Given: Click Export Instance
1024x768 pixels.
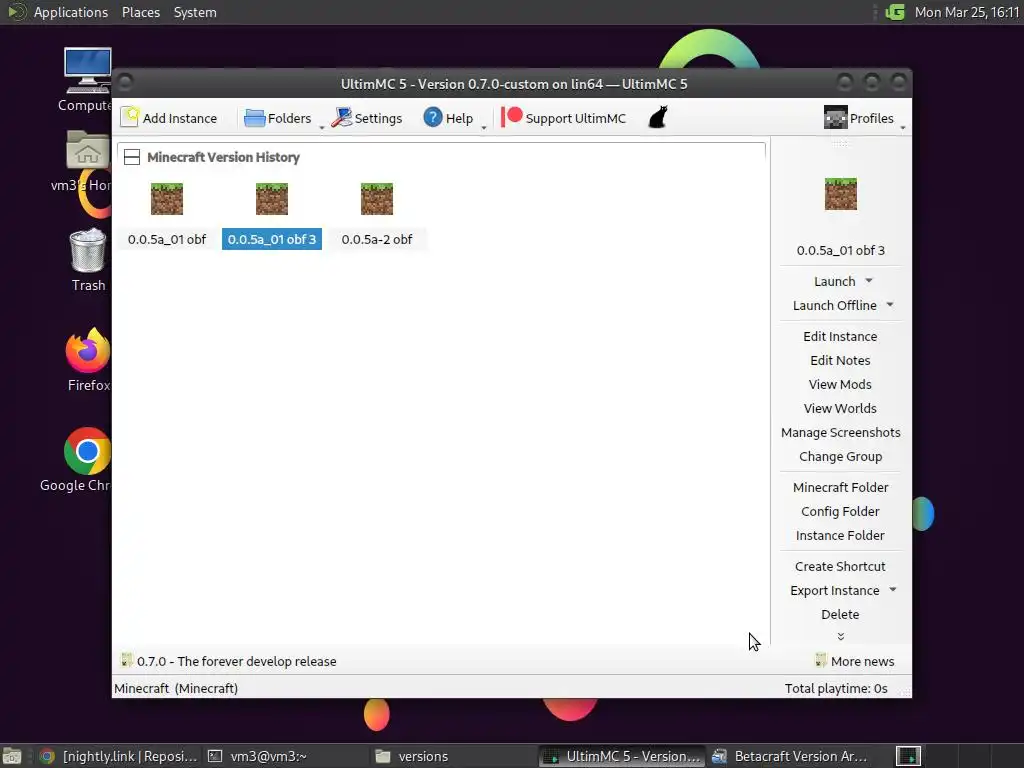Looking at the screenshot, I should 834,590.
